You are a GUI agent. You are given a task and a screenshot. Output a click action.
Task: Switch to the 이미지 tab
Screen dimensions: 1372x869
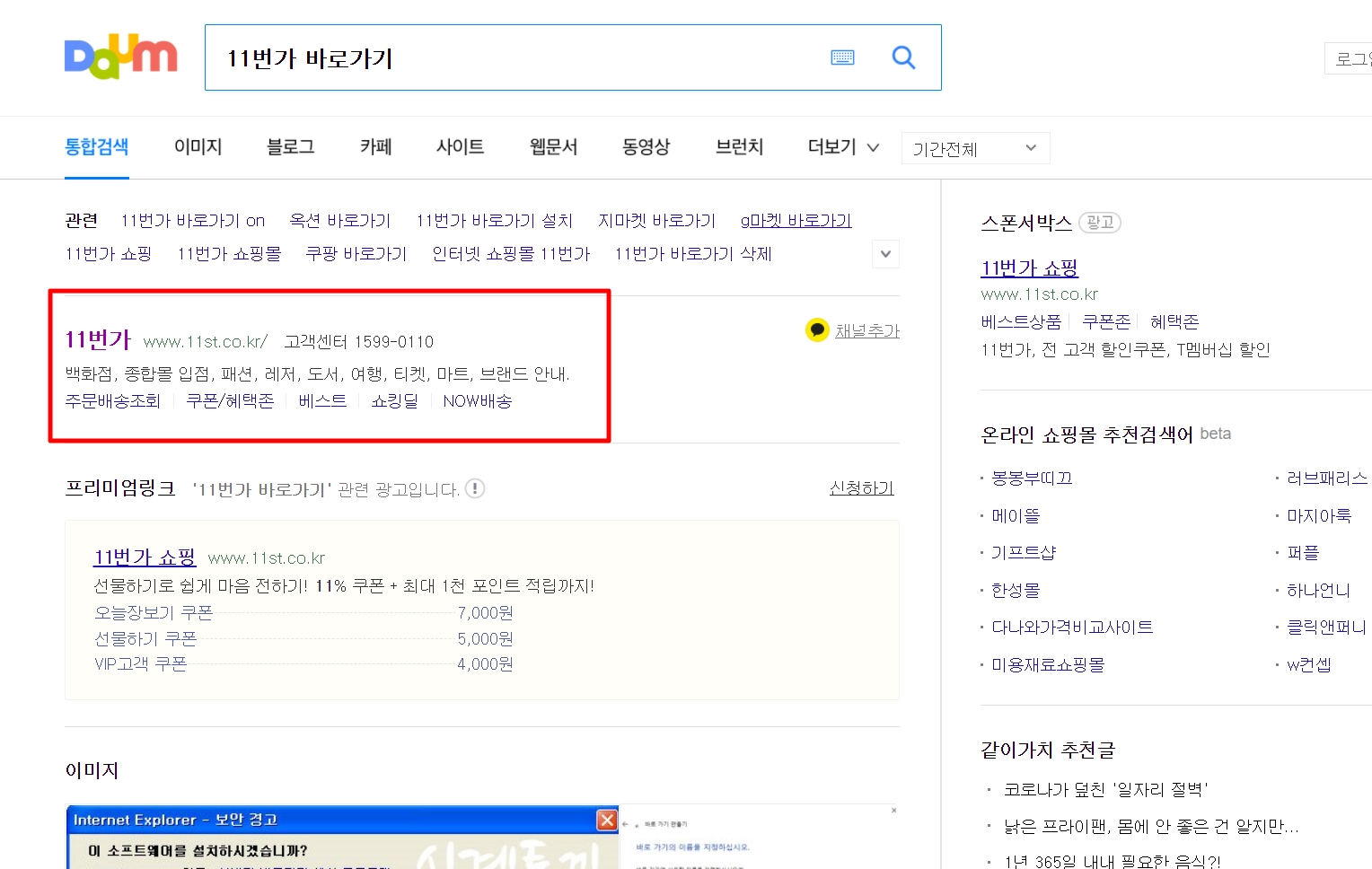(x=198, y=146)
